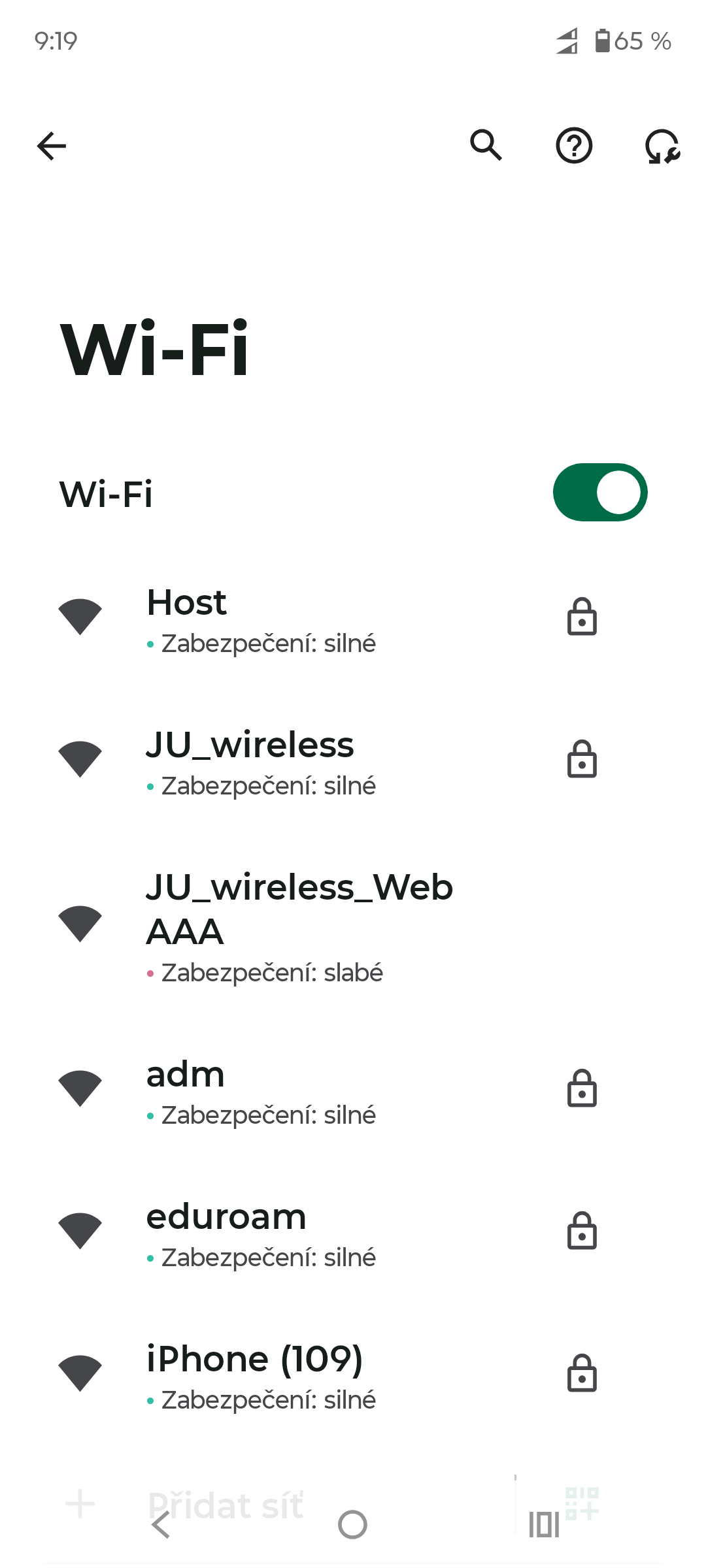The width and height of the screenshot is (706, 1568).
Task: Tap the network reset wrench icon
Action: [662, 146]
